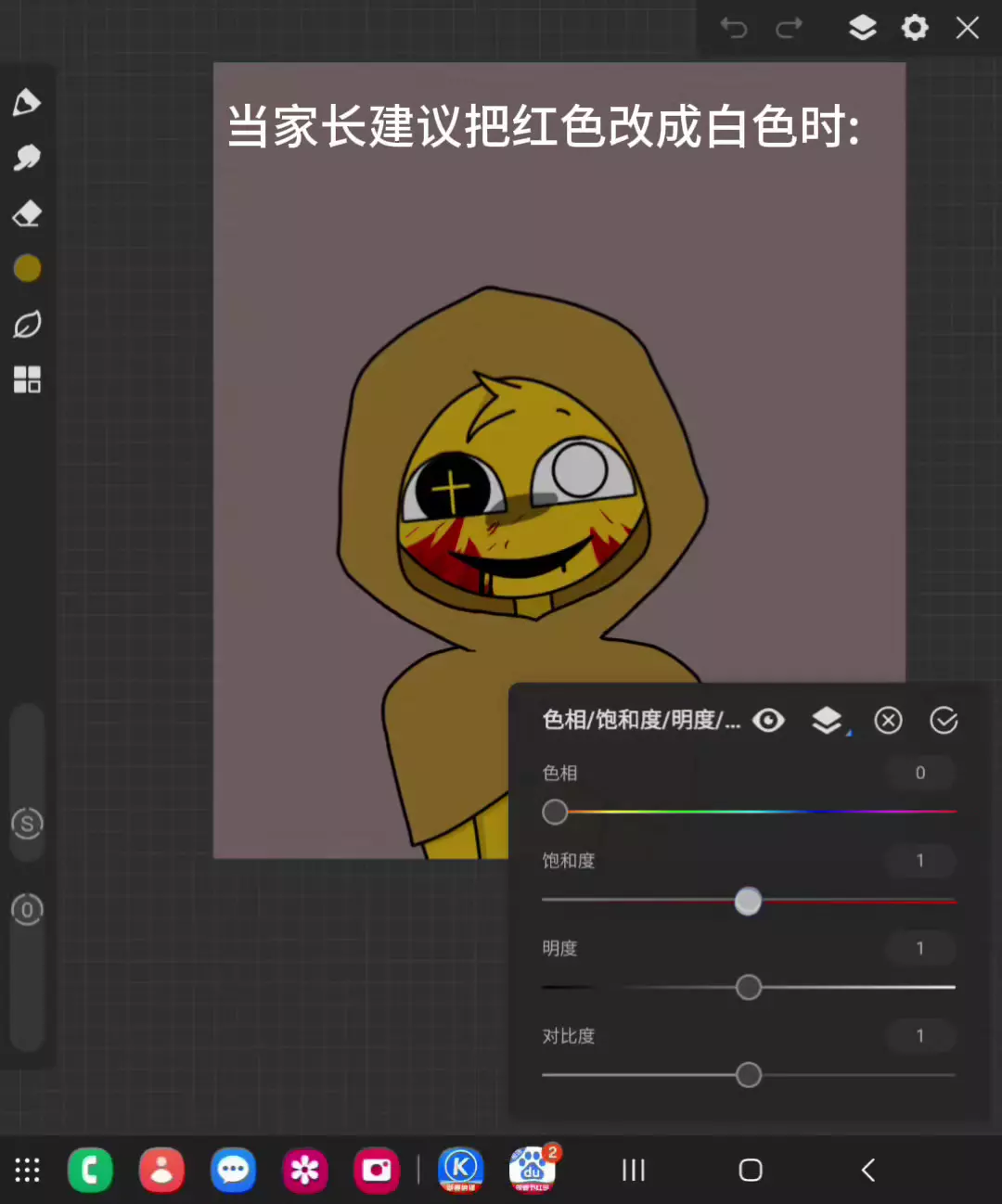Open the leaf-shaped tool in sidebar
Image resolution: width=1002 pixels, height=1204 pixels.
[27, 325]
